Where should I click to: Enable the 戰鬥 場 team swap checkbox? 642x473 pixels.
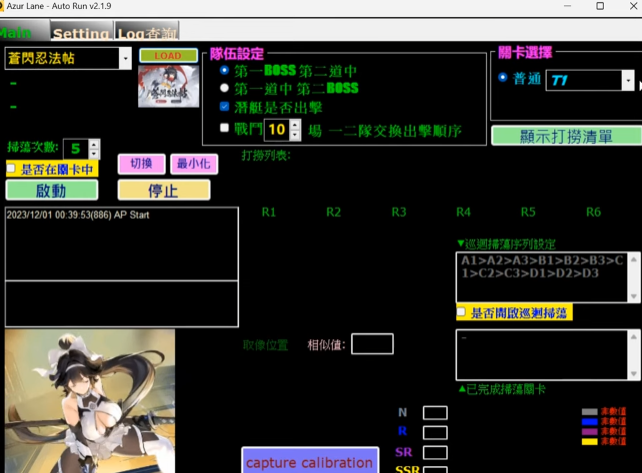pos(224,128)
